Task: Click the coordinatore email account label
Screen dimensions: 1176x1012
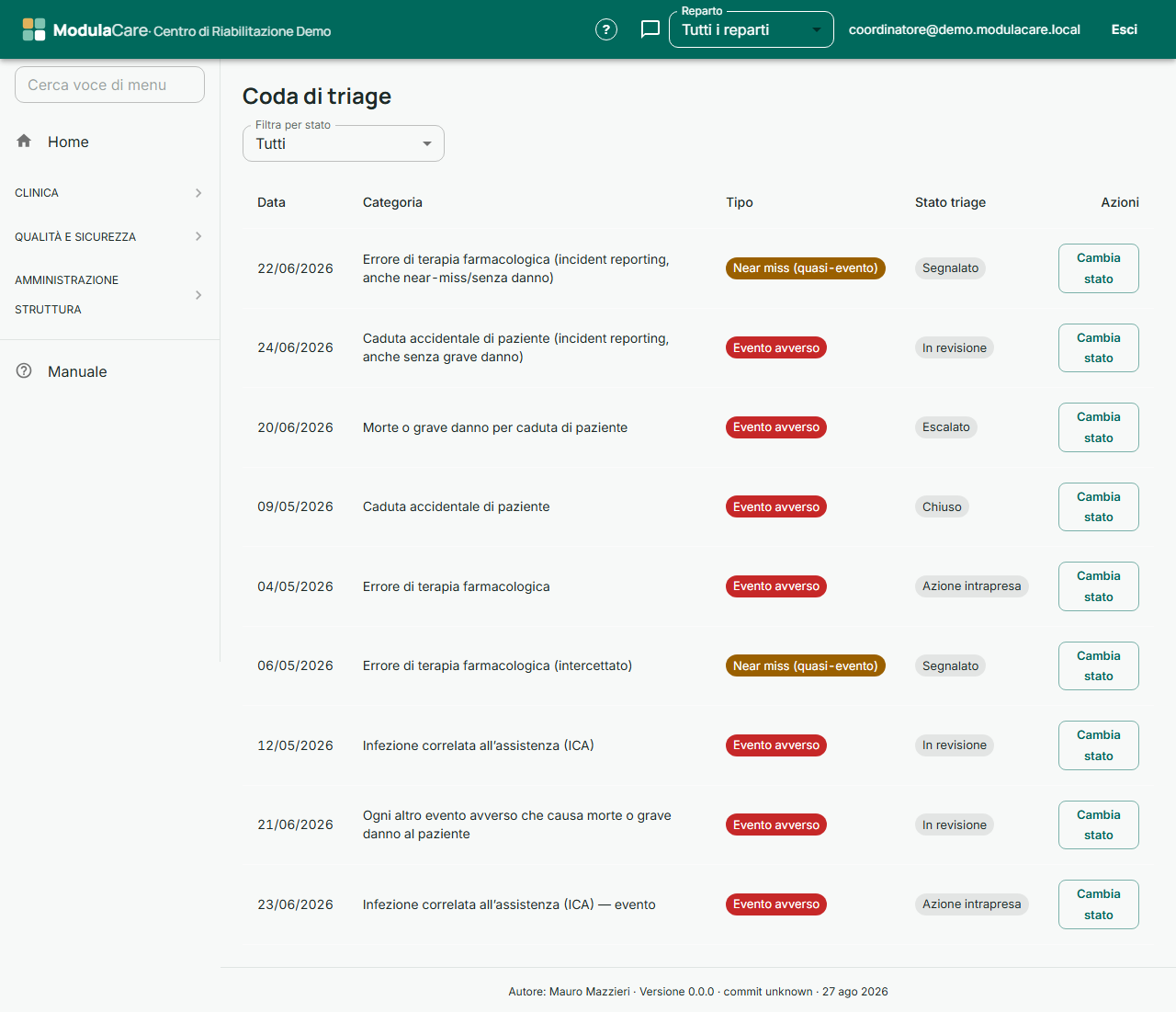Action: (965, 29)
